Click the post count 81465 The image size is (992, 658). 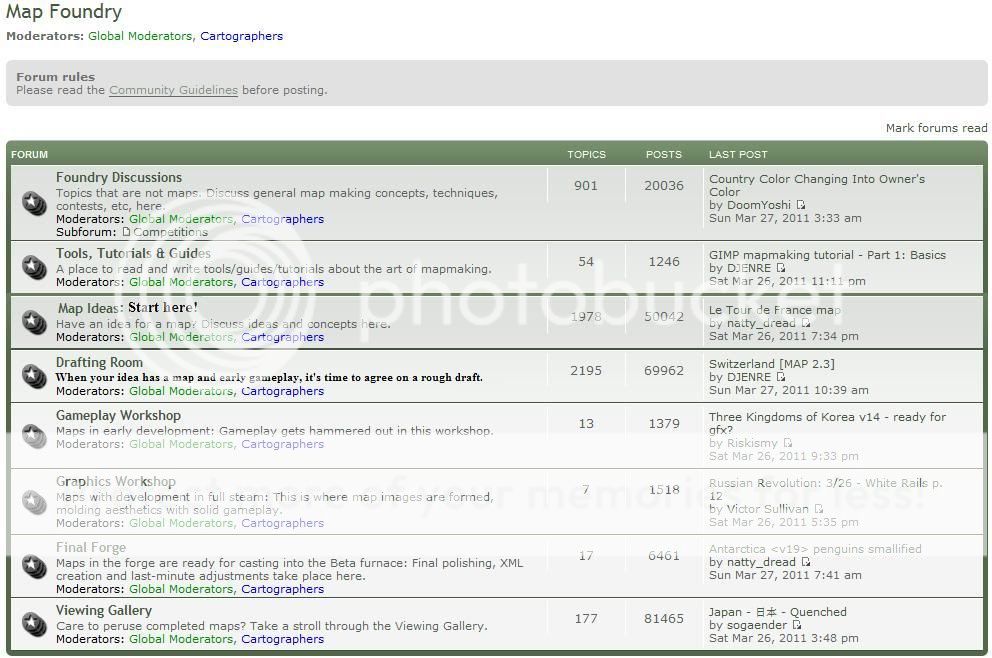click(664, 618)
